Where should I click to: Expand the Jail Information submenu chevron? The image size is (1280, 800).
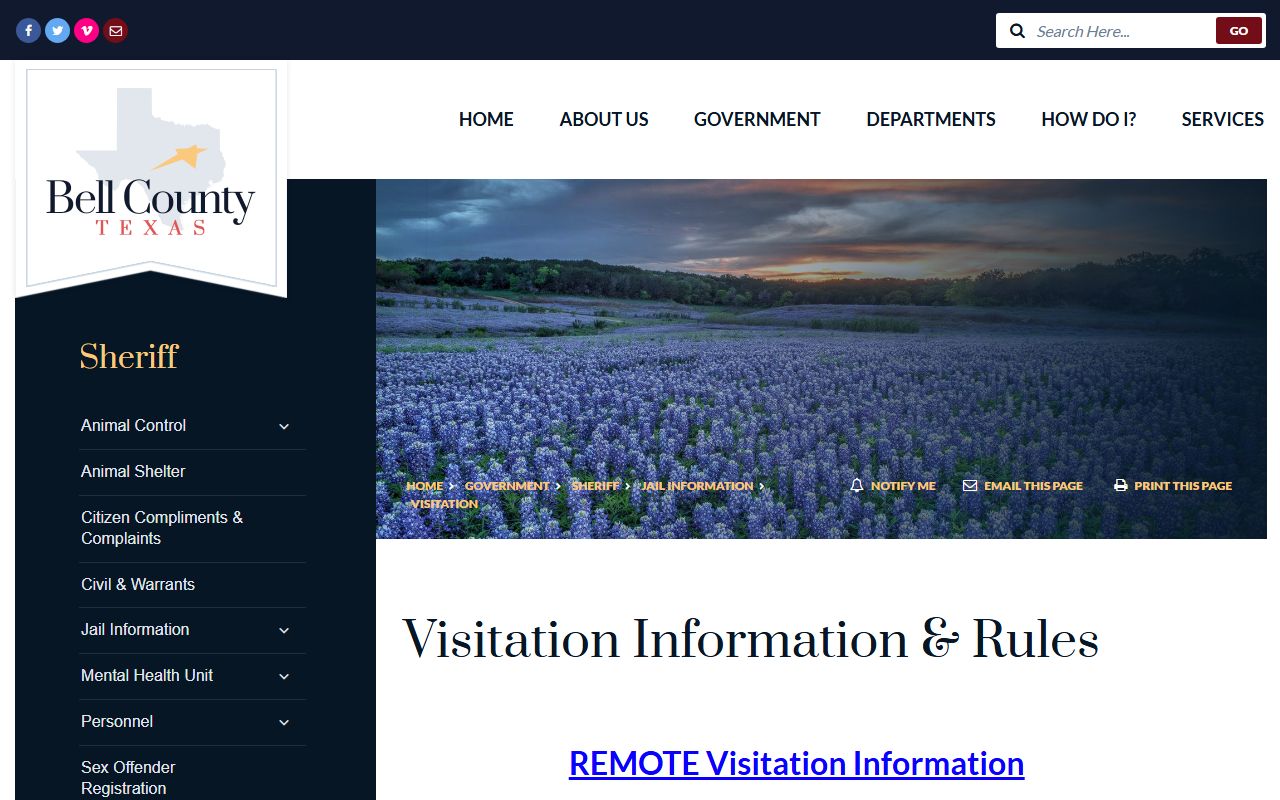[x=284, y=631]
